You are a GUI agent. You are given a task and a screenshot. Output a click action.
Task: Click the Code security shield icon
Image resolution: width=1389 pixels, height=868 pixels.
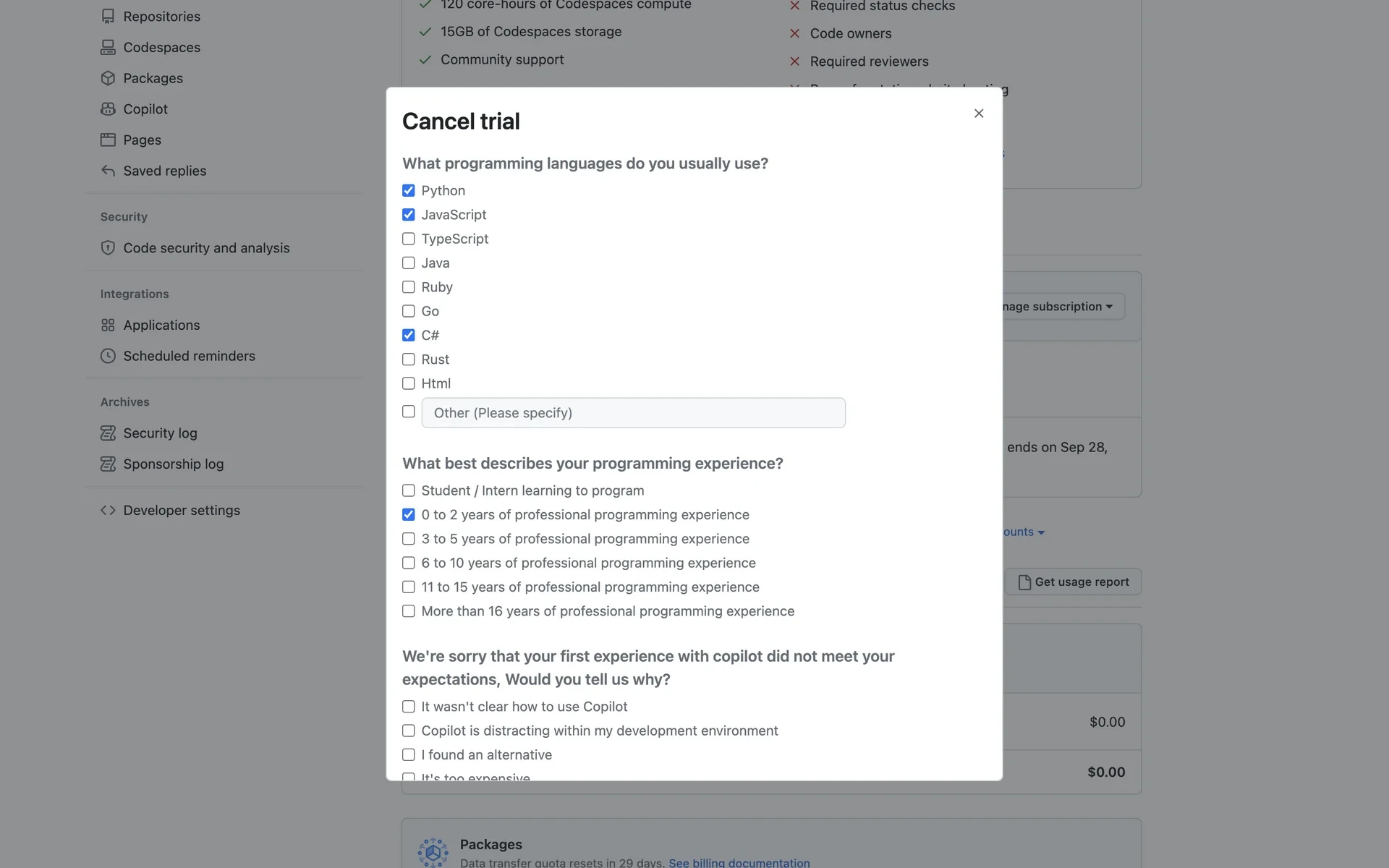[x=108, y=248]
